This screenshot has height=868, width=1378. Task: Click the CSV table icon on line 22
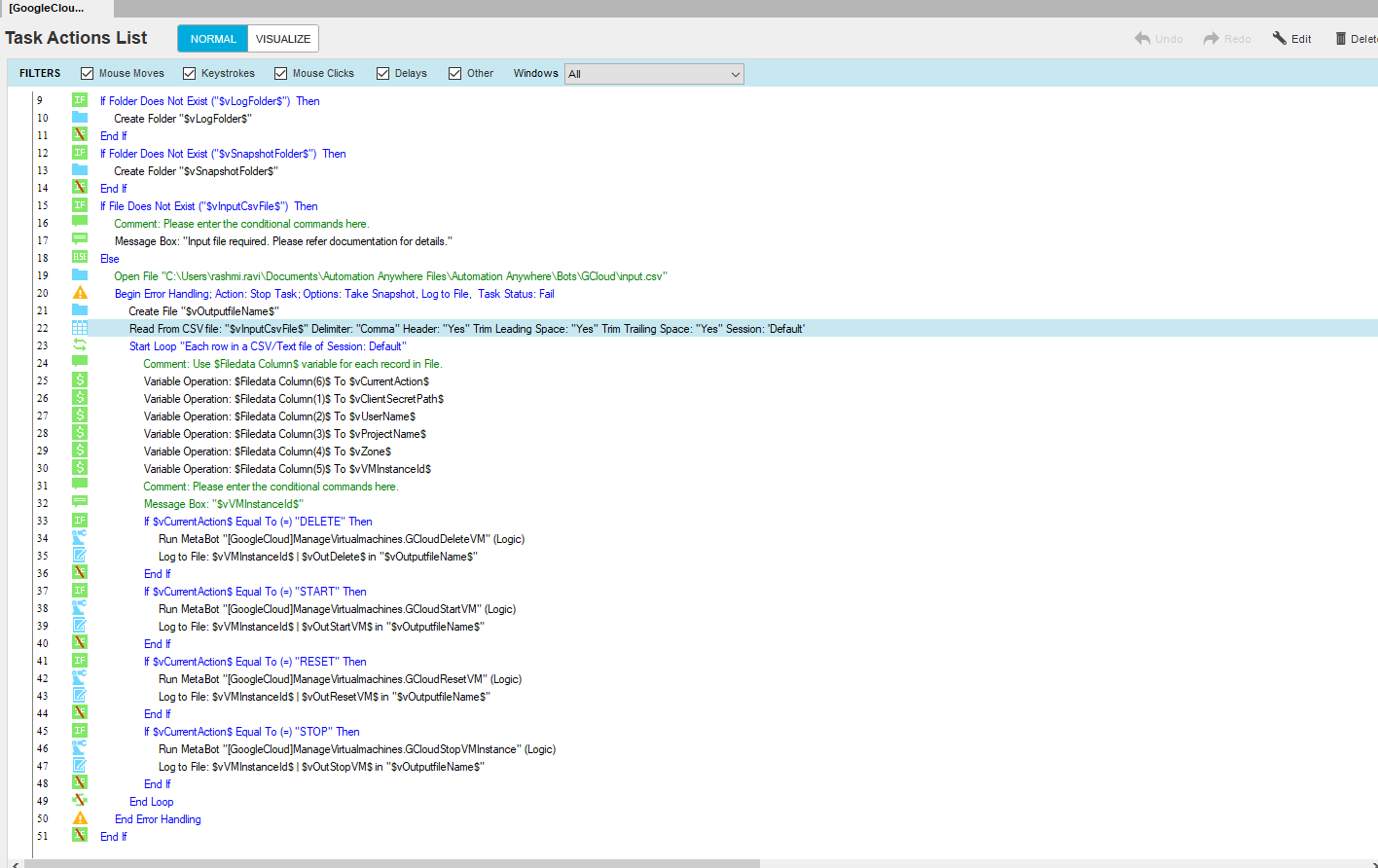click(80, 329)
